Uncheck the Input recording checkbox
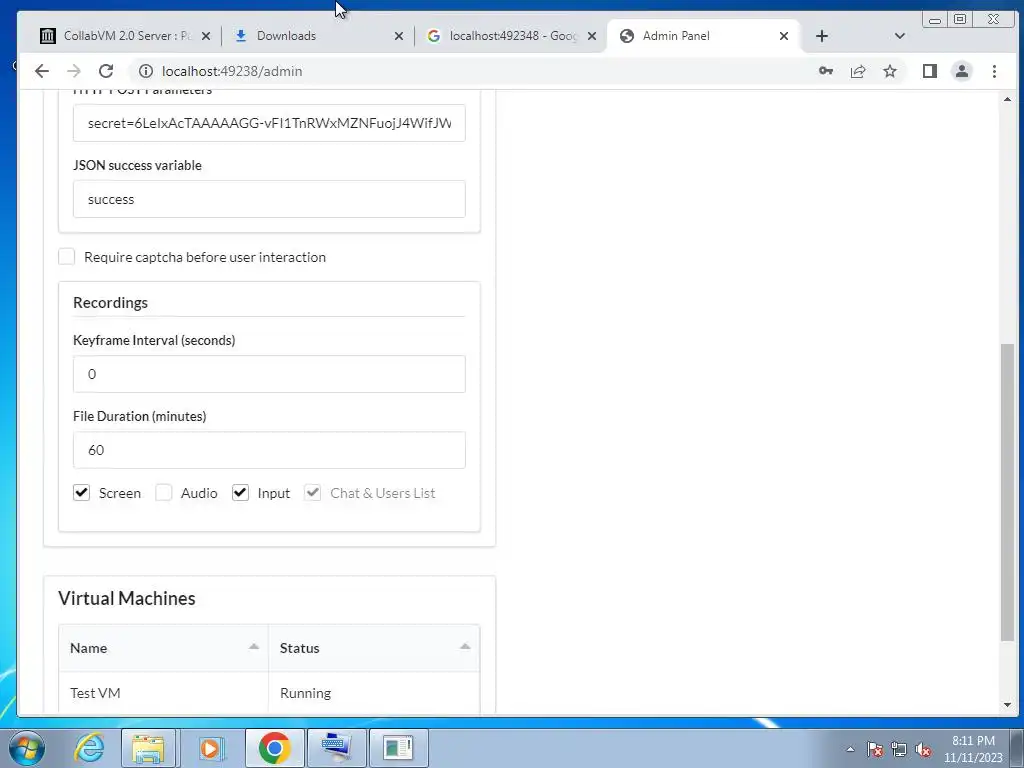 [240, 492]
